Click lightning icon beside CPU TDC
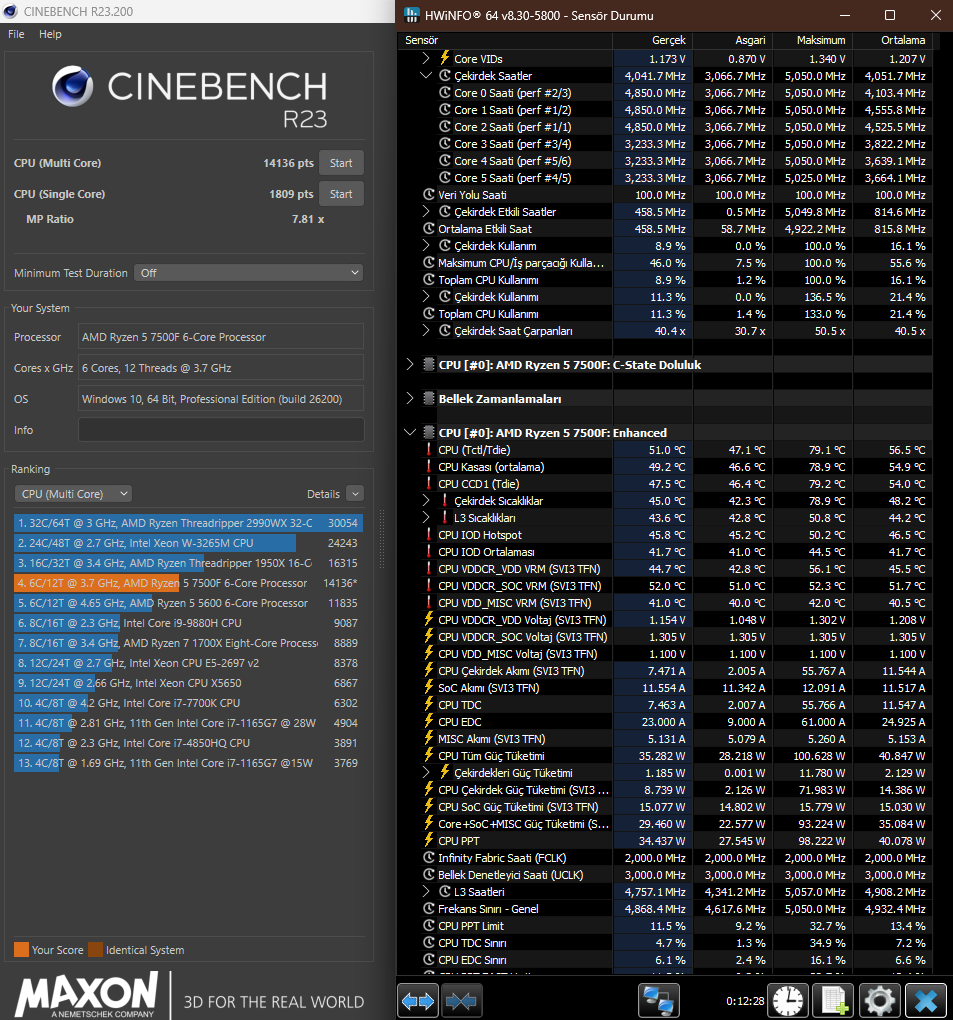The width and height of the screenshot is (953, 1020). point(429,705)
